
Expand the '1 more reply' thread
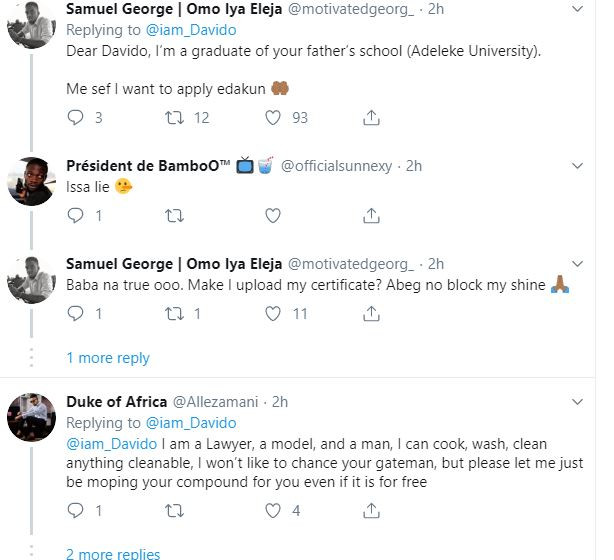pyautogui.click(x=108, y=358)
